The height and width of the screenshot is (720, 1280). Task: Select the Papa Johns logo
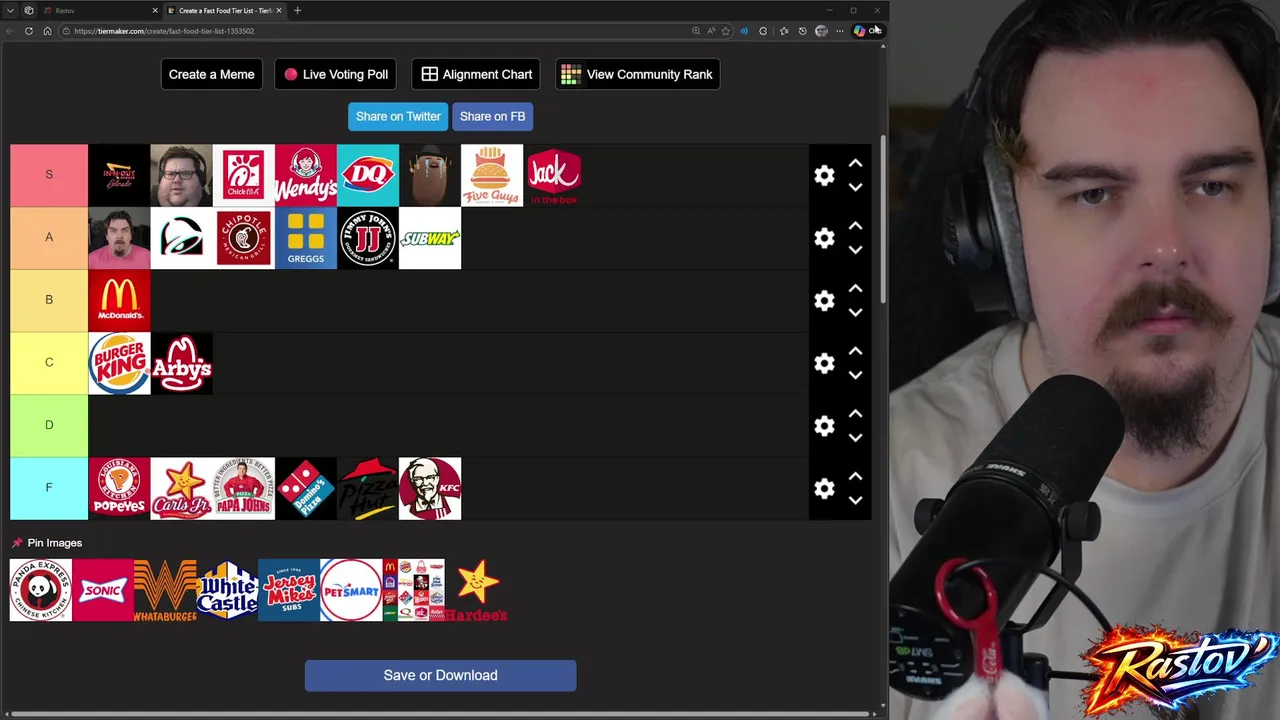click(244, 488)
